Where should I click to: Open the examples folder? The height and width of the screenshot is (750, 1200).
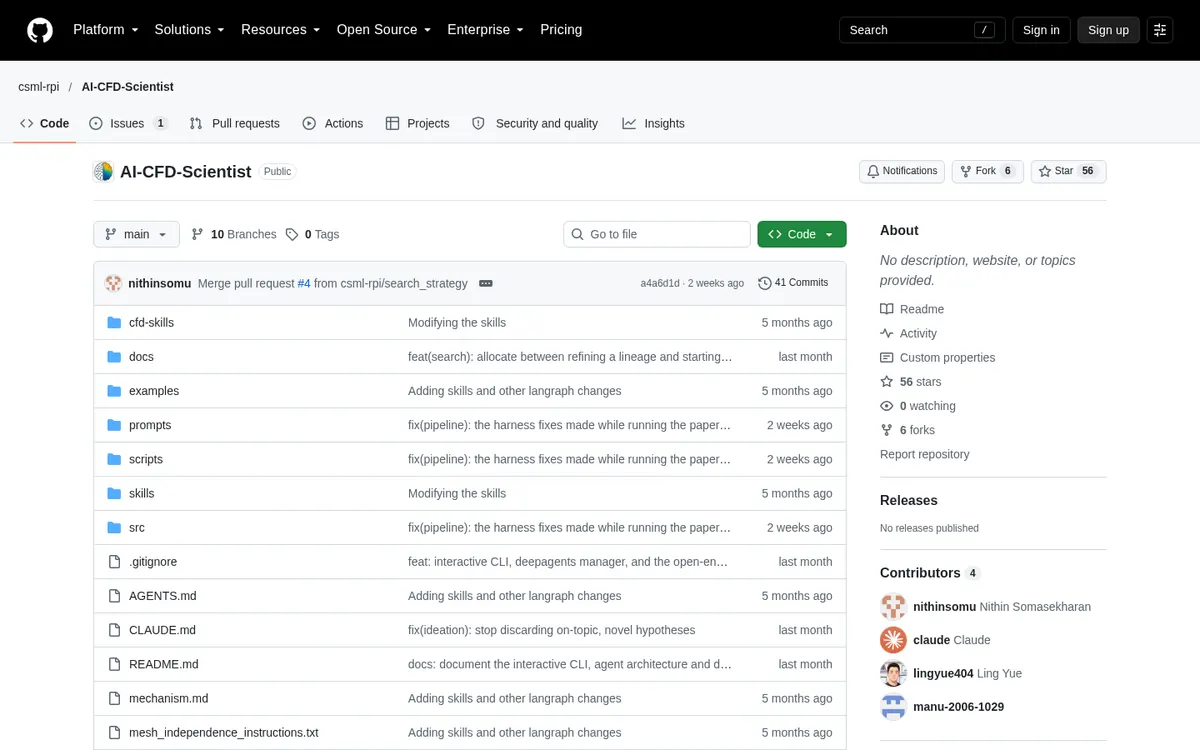click(x=154, y=391)
